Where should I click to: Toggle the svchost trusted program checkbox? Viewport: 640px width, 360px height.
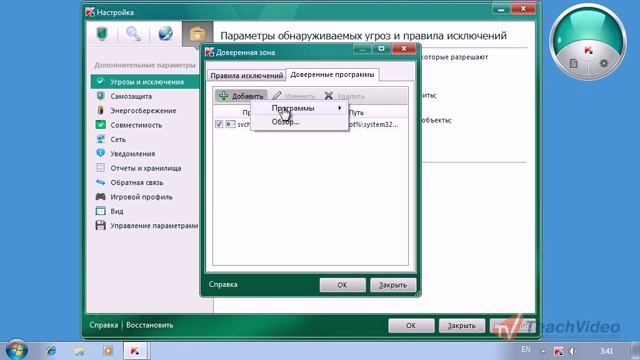point(219,124)
